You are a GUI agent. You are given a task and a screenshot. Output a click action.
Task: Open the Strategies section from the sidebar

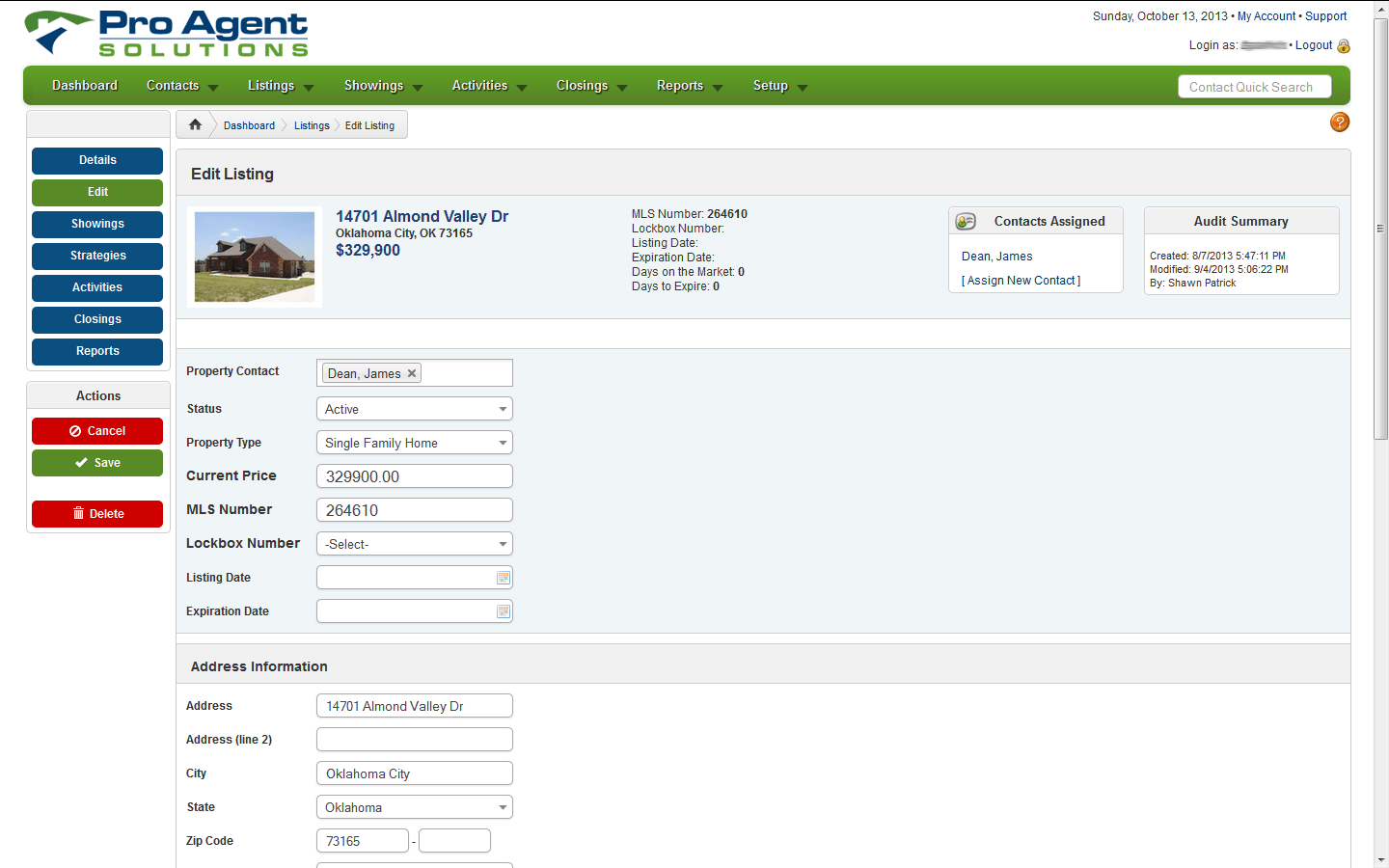click(96, 256)
